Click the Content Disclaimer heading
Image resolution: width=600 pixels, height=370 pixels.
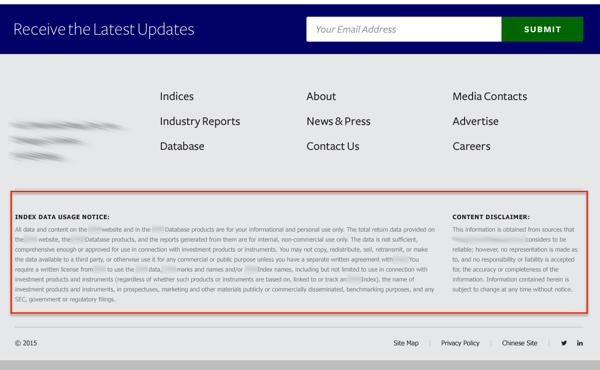tap(491, 217)
